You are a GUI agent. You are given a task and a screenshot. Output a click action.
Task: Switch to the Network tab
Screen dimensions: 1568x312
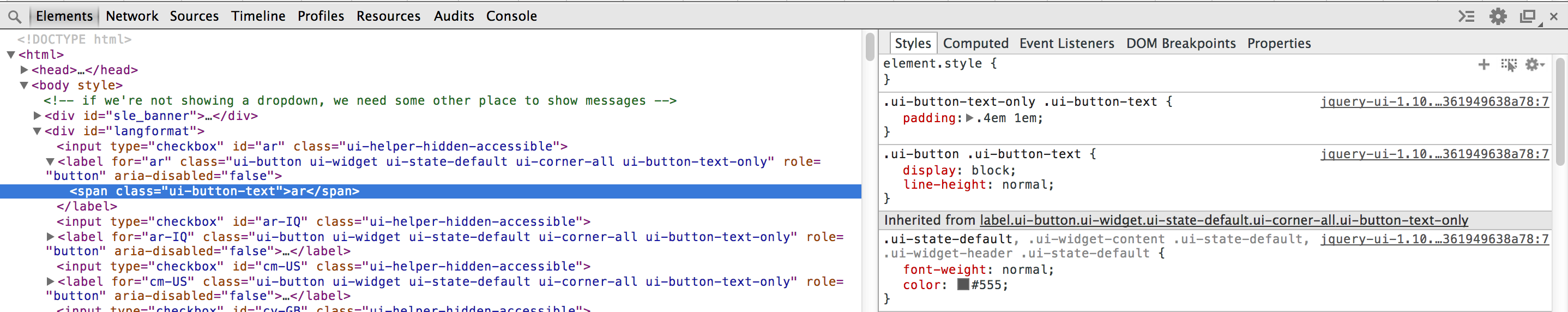pos(132,16)
